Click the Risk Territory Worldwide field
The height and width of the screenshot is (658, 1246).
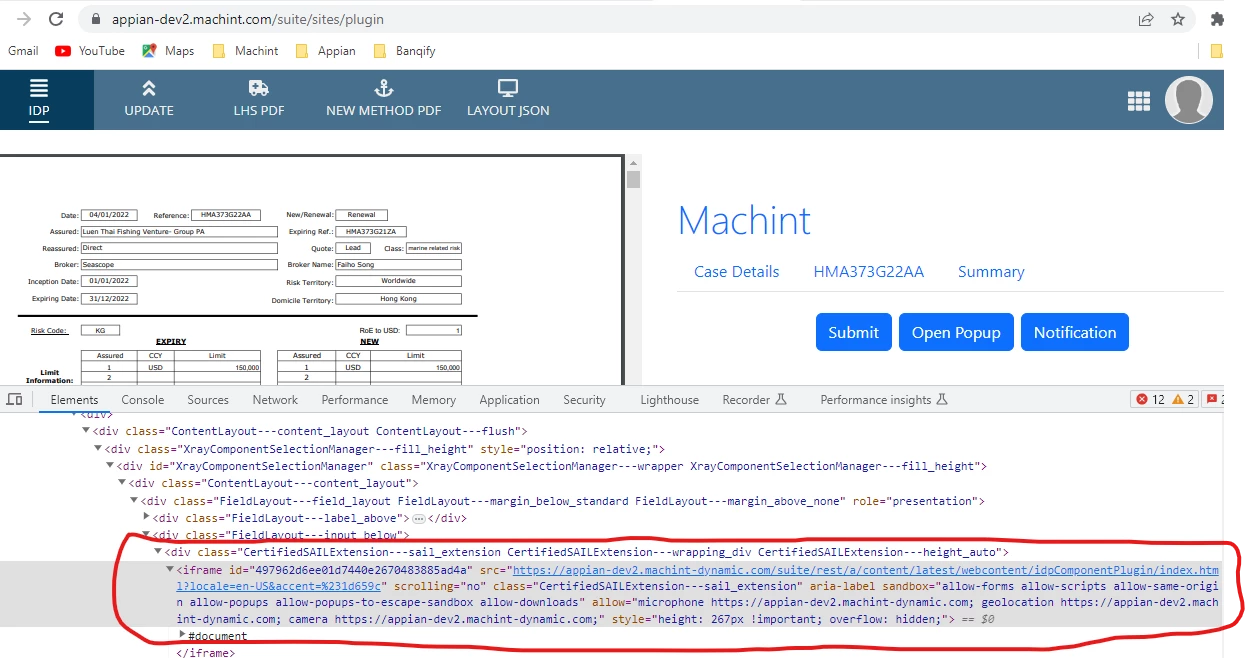click(398, 281)
